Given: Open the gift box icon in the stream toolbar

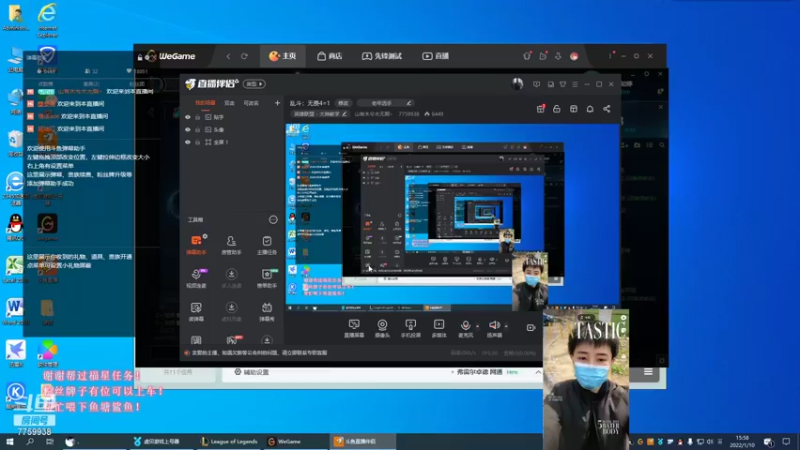Looking at the screenshot, I should click(x=540, y=109).
